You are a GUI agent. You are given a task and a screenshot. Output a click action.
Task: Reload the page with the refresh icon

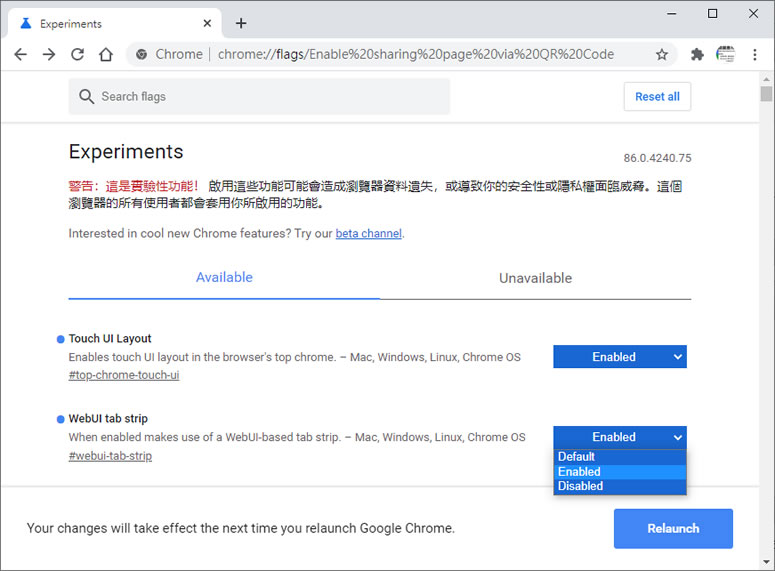78,54
